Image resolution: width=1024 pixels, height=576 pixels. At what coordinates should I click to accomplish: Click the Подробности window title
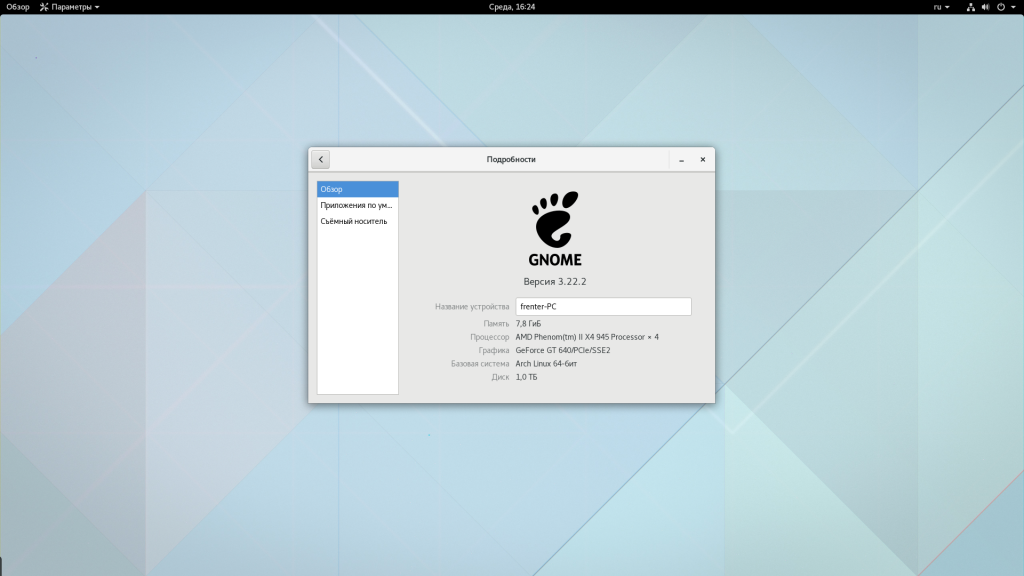[511, 159]
